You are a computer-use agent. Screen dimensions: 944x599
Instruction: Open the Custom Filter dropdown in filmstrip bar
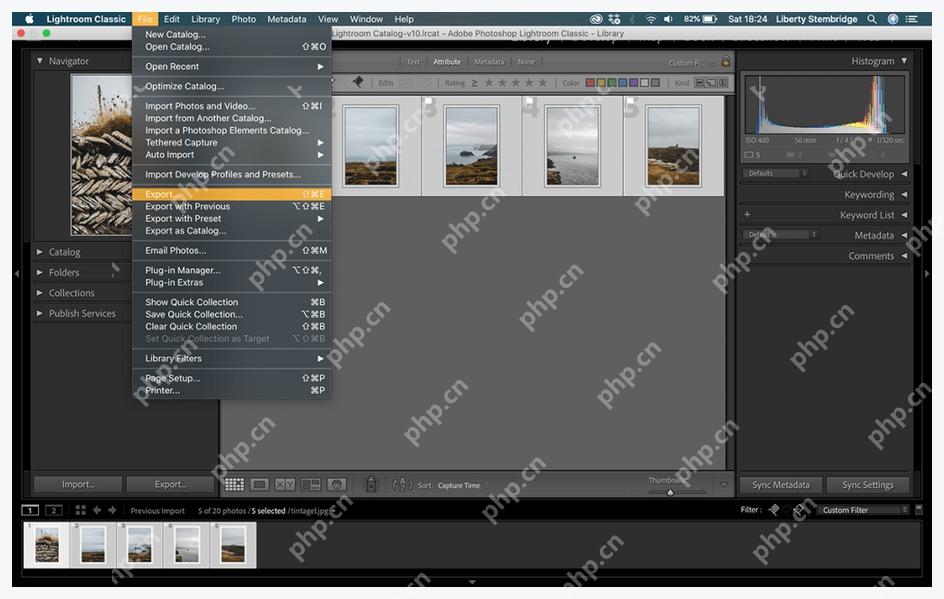pyautogui.click(x=862, y=510)
